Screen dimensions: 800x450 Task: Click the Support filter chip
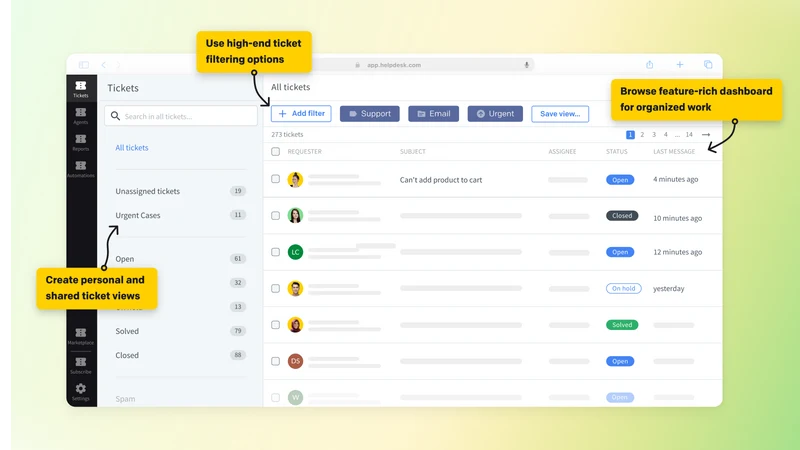370,114
